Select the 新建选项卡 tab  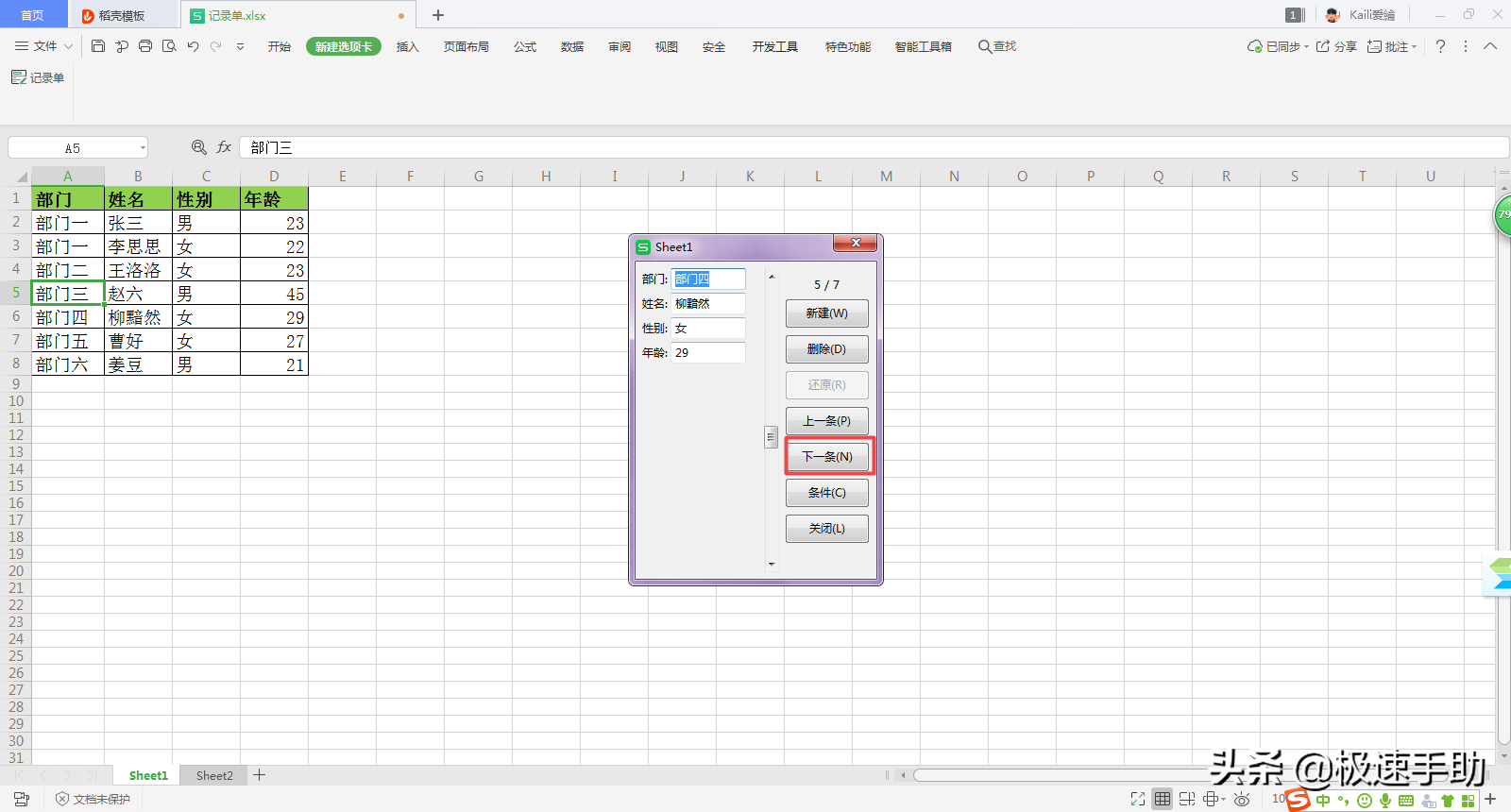[x=344, y=46]
